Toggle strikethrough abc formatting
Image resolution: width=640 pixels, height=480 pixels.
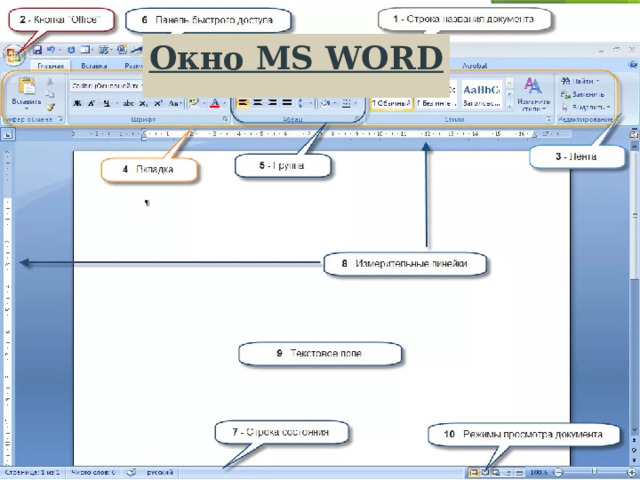coord(128,103)
